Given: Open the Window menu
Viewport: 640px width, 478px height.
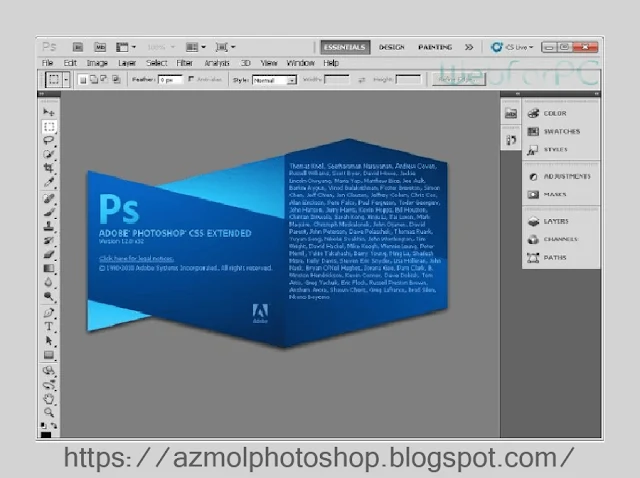Looking at the screenshot, I should [300, 63].
